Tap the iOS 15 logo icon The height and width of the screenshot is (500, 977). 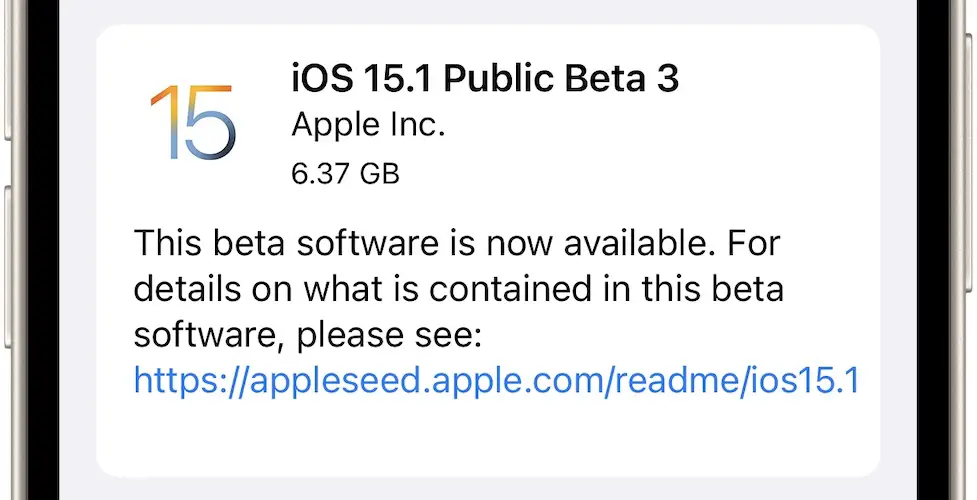coord(193,122)
